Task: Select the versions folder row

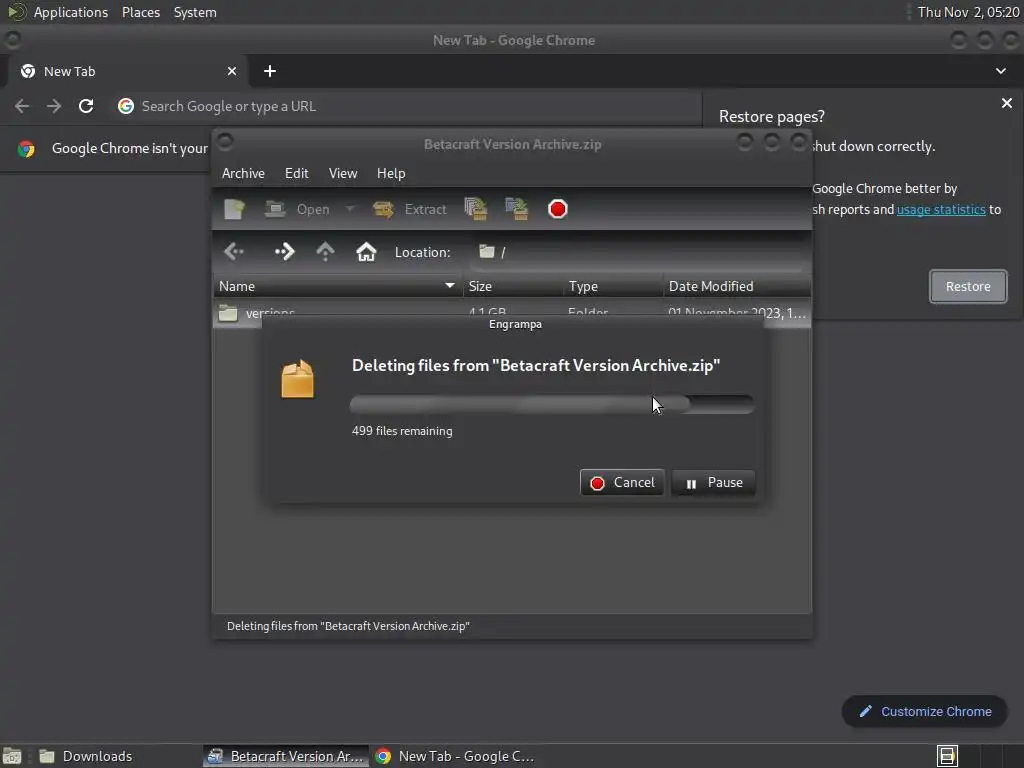Action: point(512,313)
